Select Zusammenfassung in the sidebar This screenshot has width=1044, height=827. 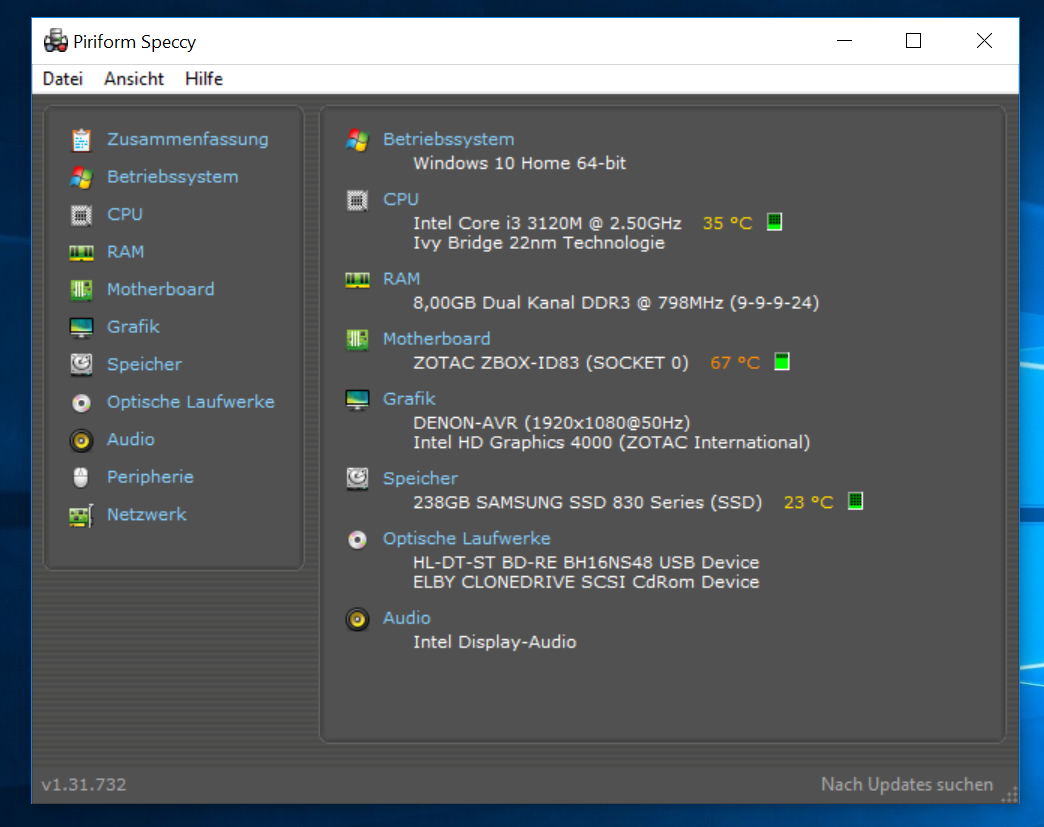pyautogui.click(x=188, y=139)
